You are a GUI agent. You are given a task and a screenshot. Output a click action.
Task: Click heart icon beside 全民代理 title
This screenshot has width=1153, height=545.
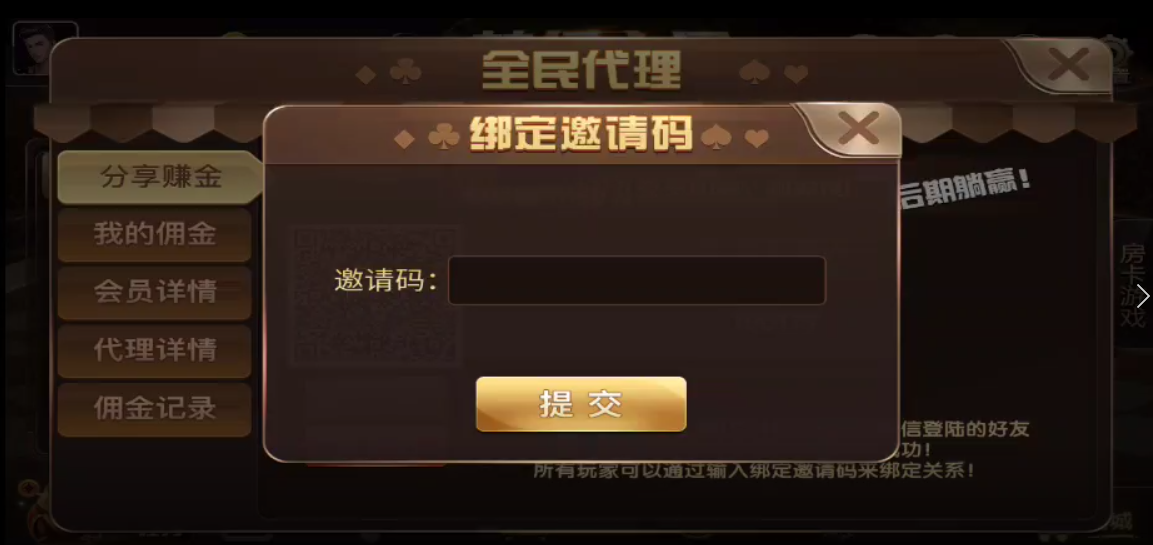coord(796,74)
